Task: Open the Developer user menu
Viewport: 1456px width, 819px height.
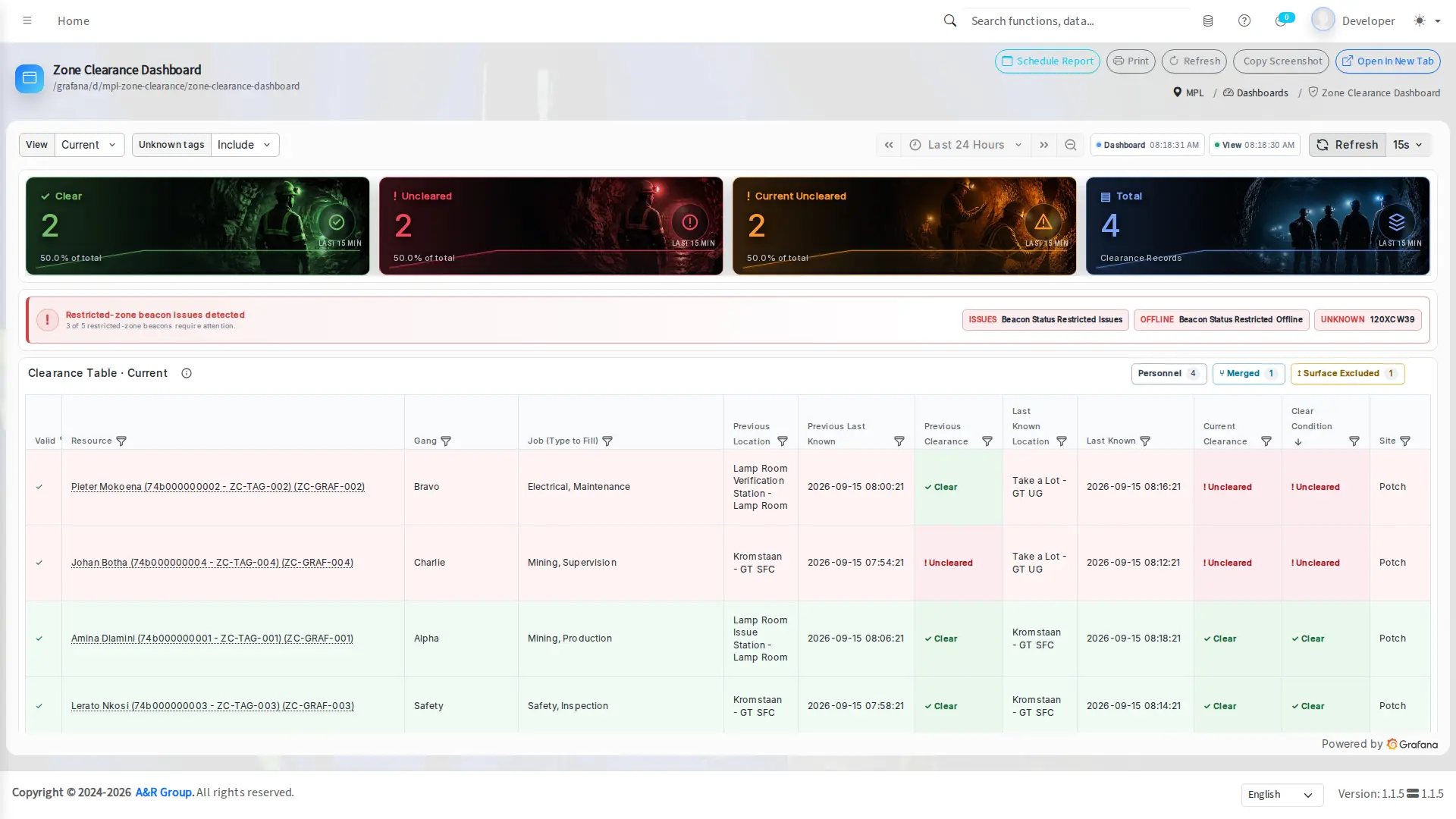Action: [1354, 20]
